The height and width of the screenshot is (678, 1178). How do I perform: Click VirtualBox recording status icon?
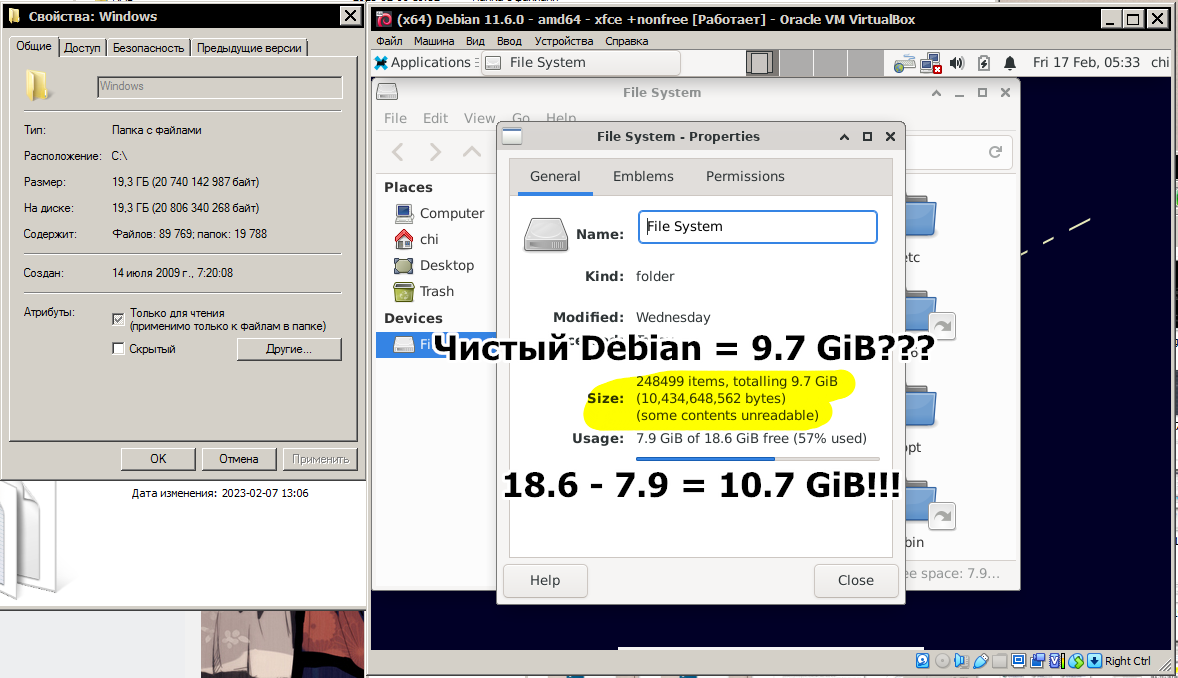[x=1038, y=661]
